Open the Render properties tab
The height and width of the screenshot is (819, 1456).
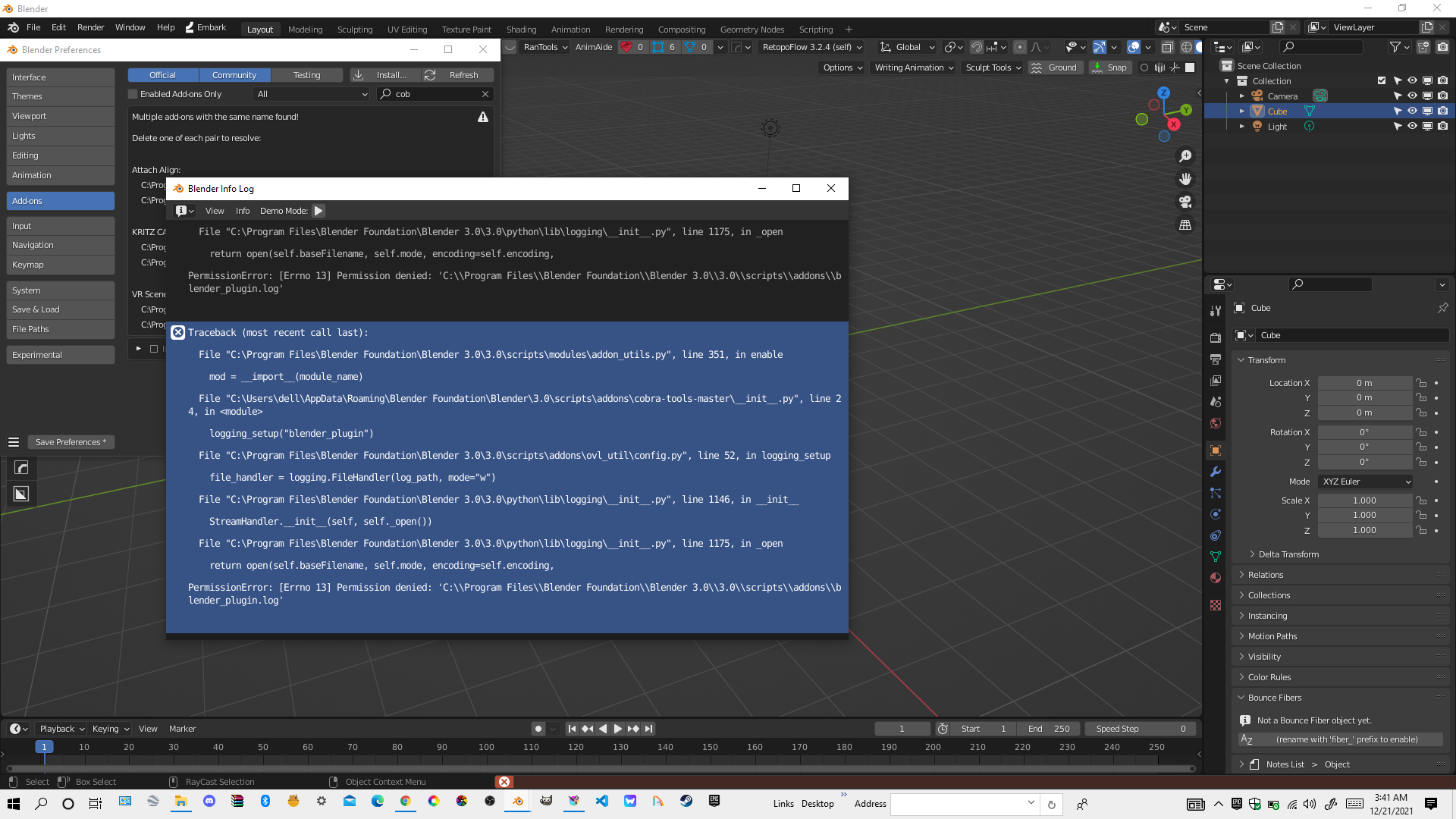(1216, 337)
